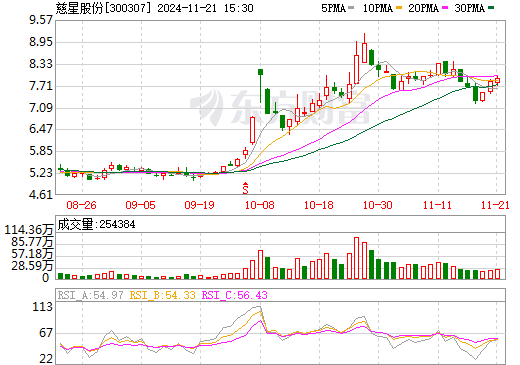Select the 20PMA magenta legend swatch
The image size is (520, 365).
tap(445, 8)
